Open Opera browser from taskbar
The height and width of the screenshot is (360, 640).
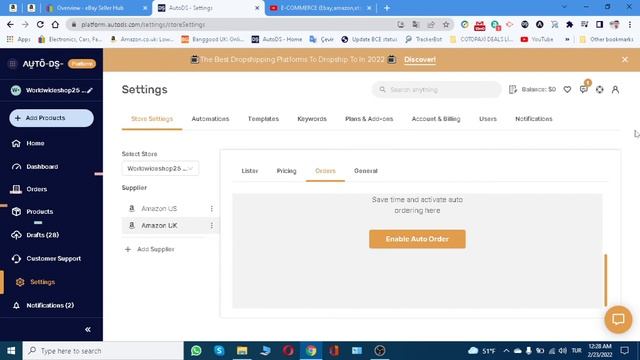pyautogui.click(x=288, y=351)
